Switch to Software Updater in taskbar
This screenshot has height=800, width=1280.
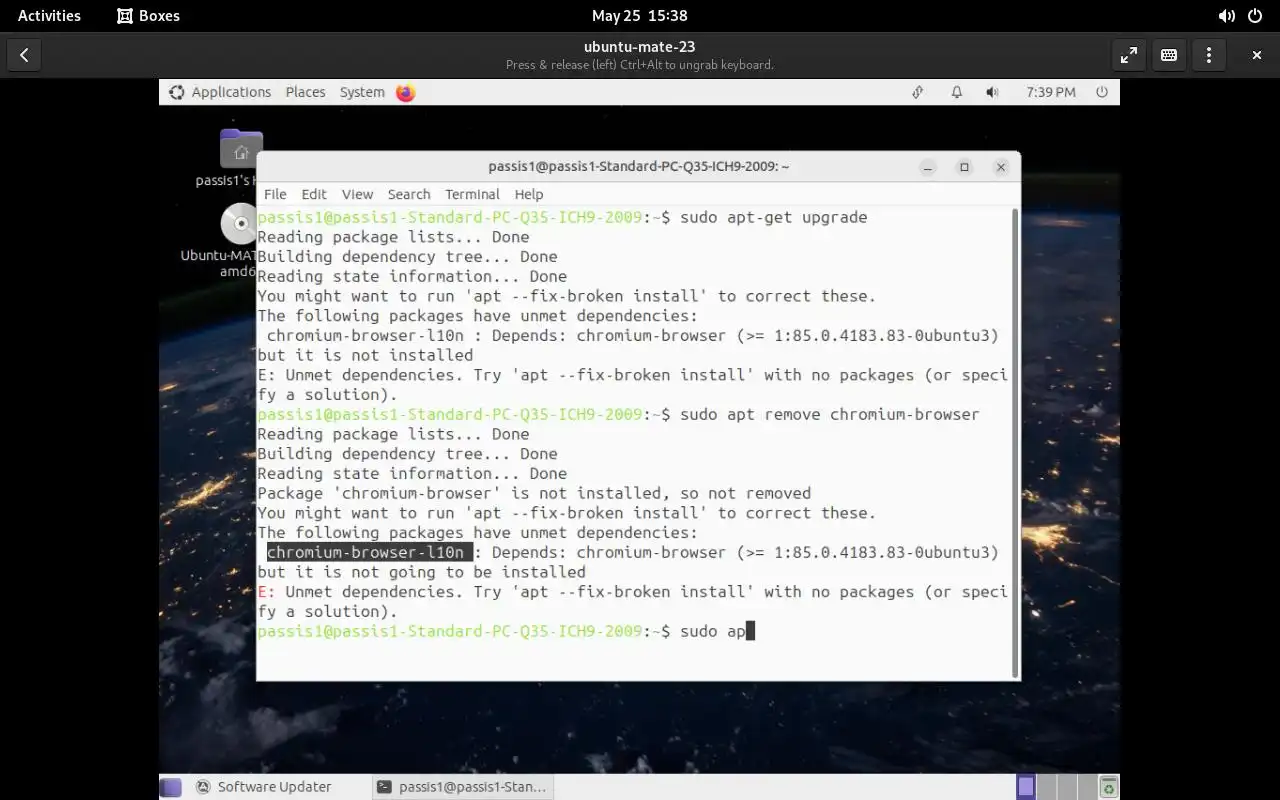point(264,787)
